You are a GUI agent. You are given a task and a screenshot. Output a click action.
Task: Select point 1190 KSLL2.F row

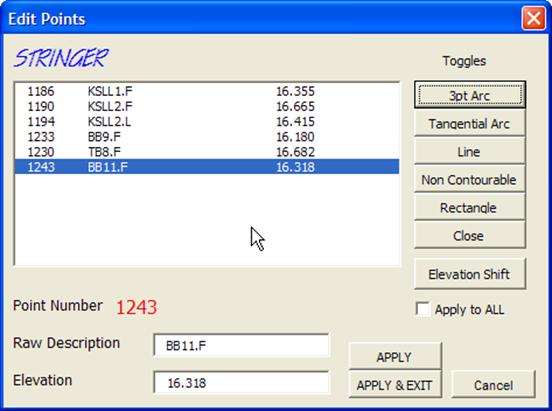207,106
